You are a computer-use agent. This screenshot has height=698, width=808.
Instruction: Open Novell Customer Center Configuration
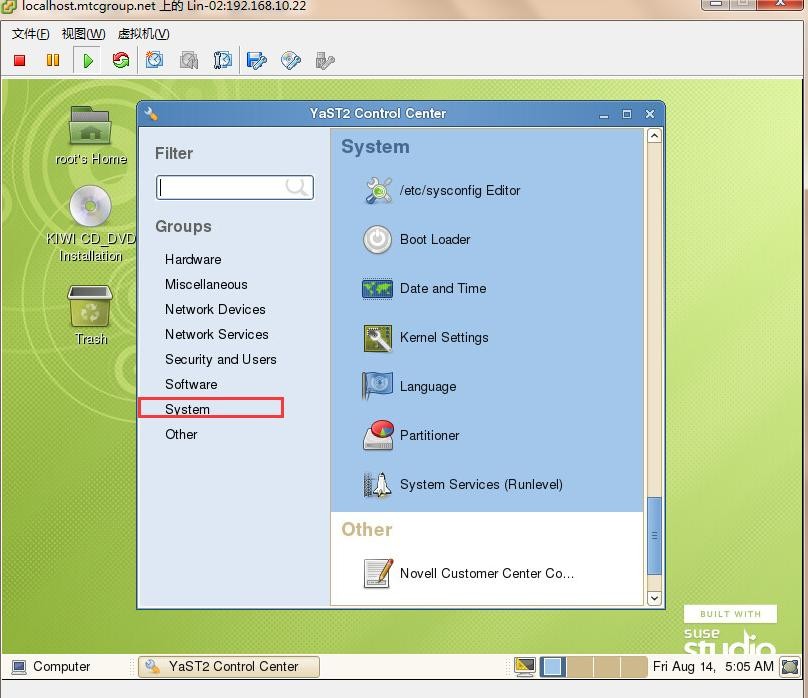(468, 573)
